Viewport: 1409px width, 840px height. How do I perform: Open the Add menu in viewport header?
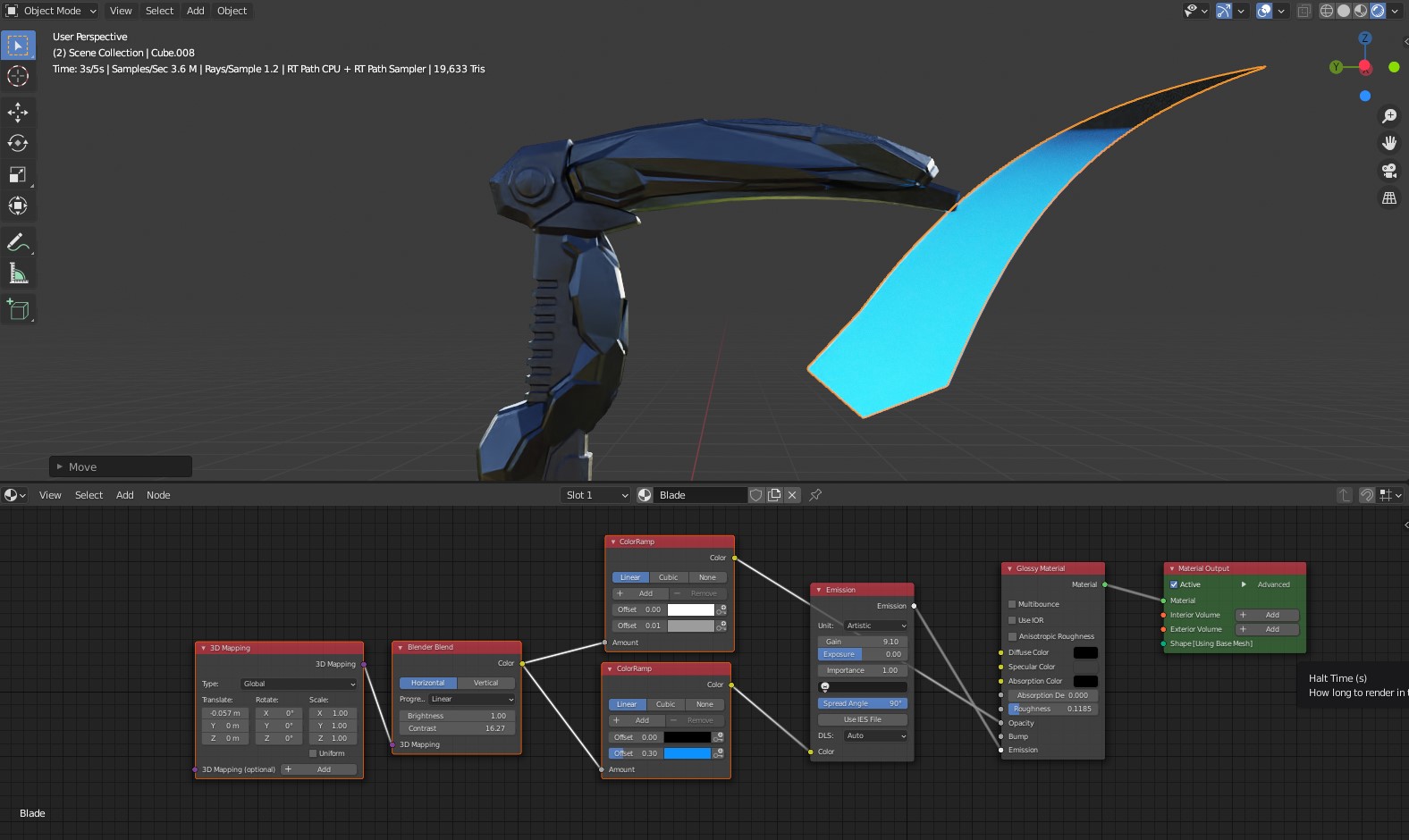click(x=195, y=11)
